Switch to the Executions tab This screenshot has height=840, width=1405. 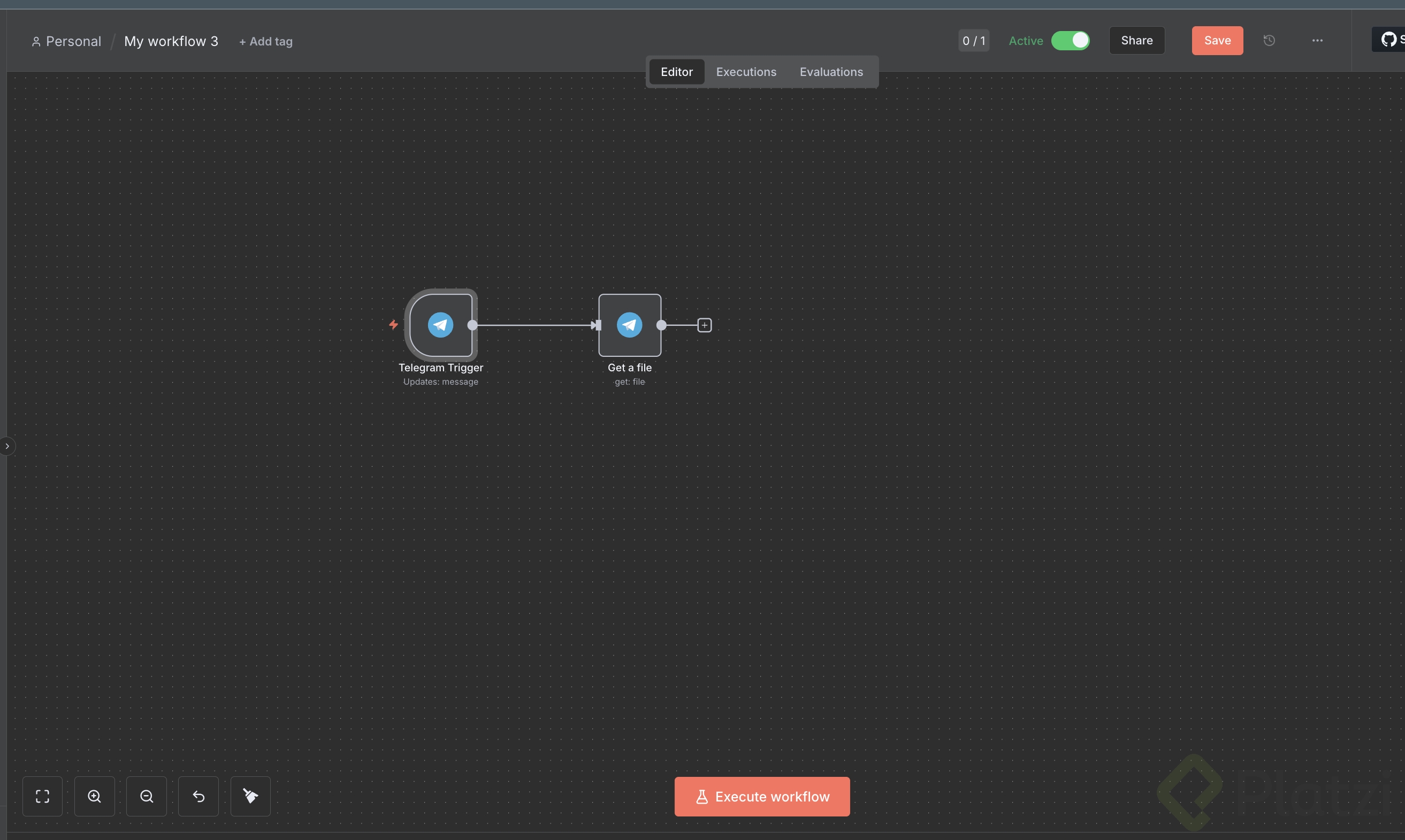pos(746,72)
